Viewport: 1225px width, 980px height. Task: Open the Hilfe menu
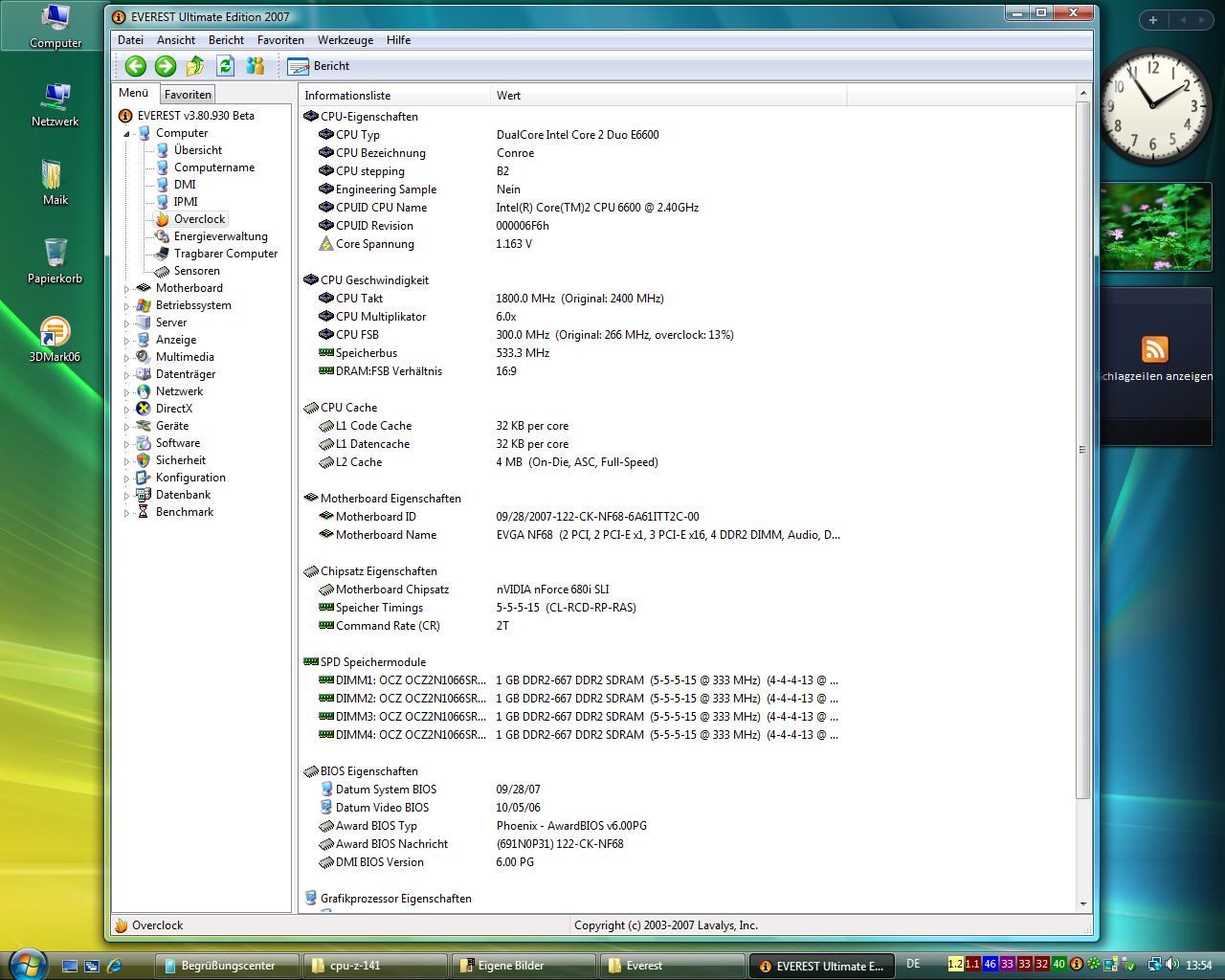point(398,40)
